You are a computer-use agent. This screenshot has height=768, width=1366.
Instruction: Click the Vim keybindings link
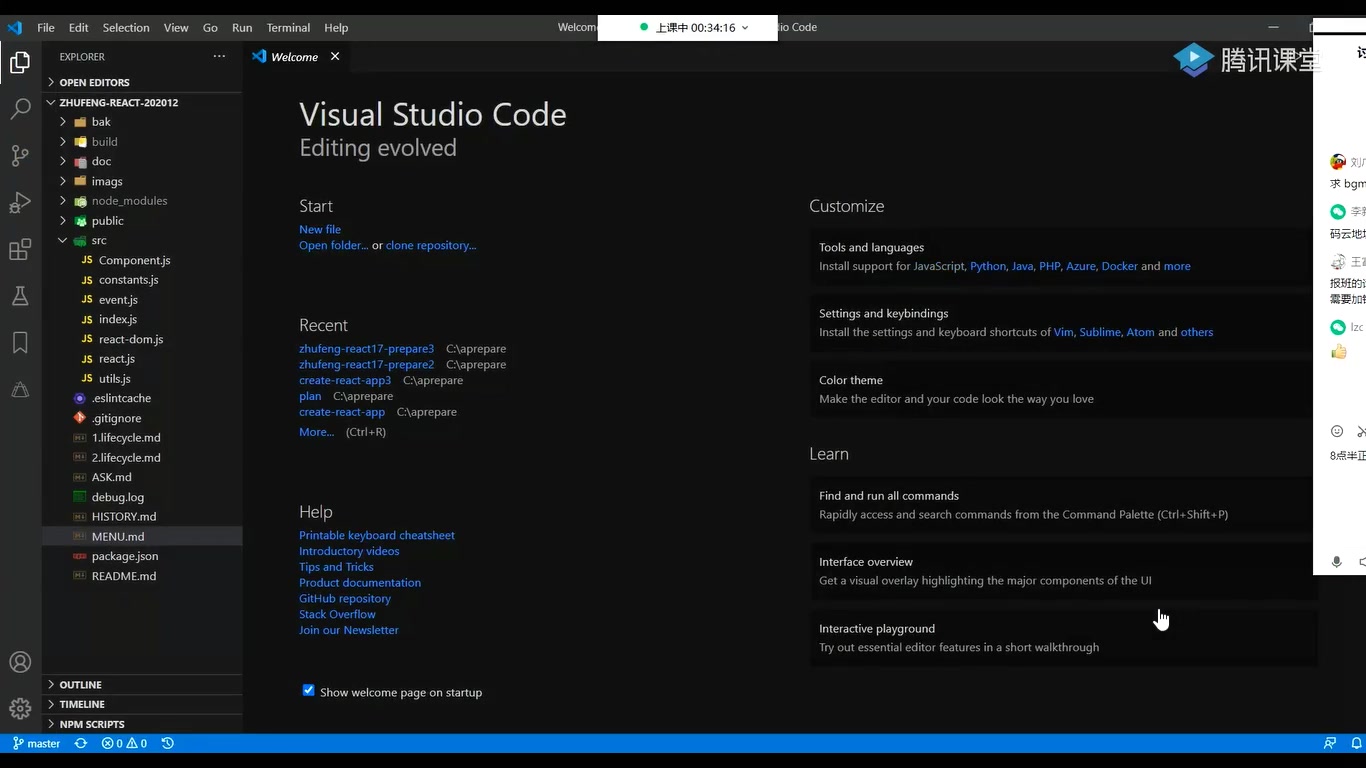click(x=1063, y=332)
